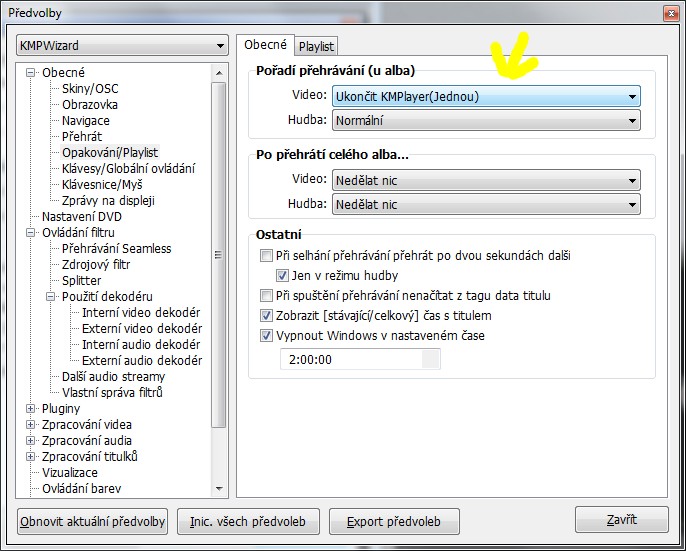Select Klávesy/Globální ovládání in the tree
This screenshot has width=686, height=551.
tap(129, 168)
